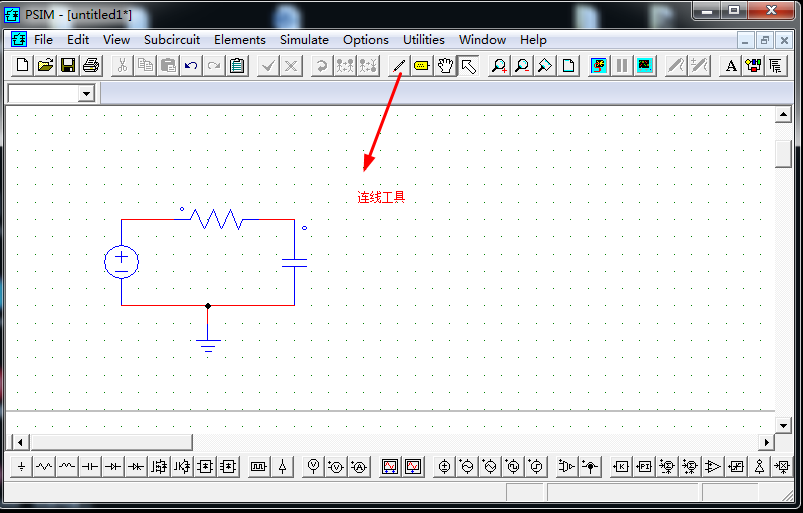This screenshot has height=513, width=803.
Task: Open an existing file via folder icon
Action: click(x=45, y=66)
